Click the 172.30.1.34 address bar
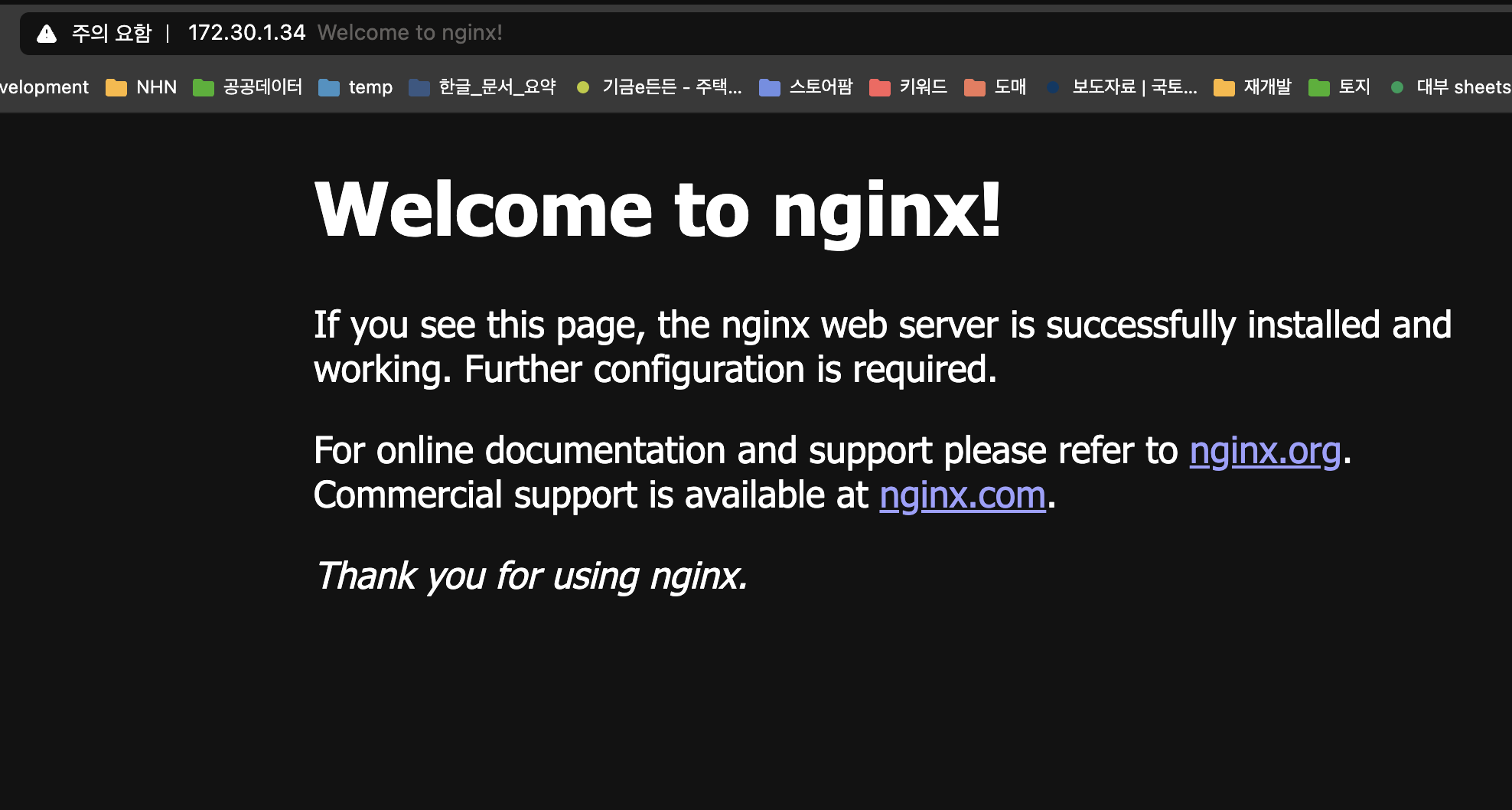Viewport: 1512px width, 810px height. 765,33
